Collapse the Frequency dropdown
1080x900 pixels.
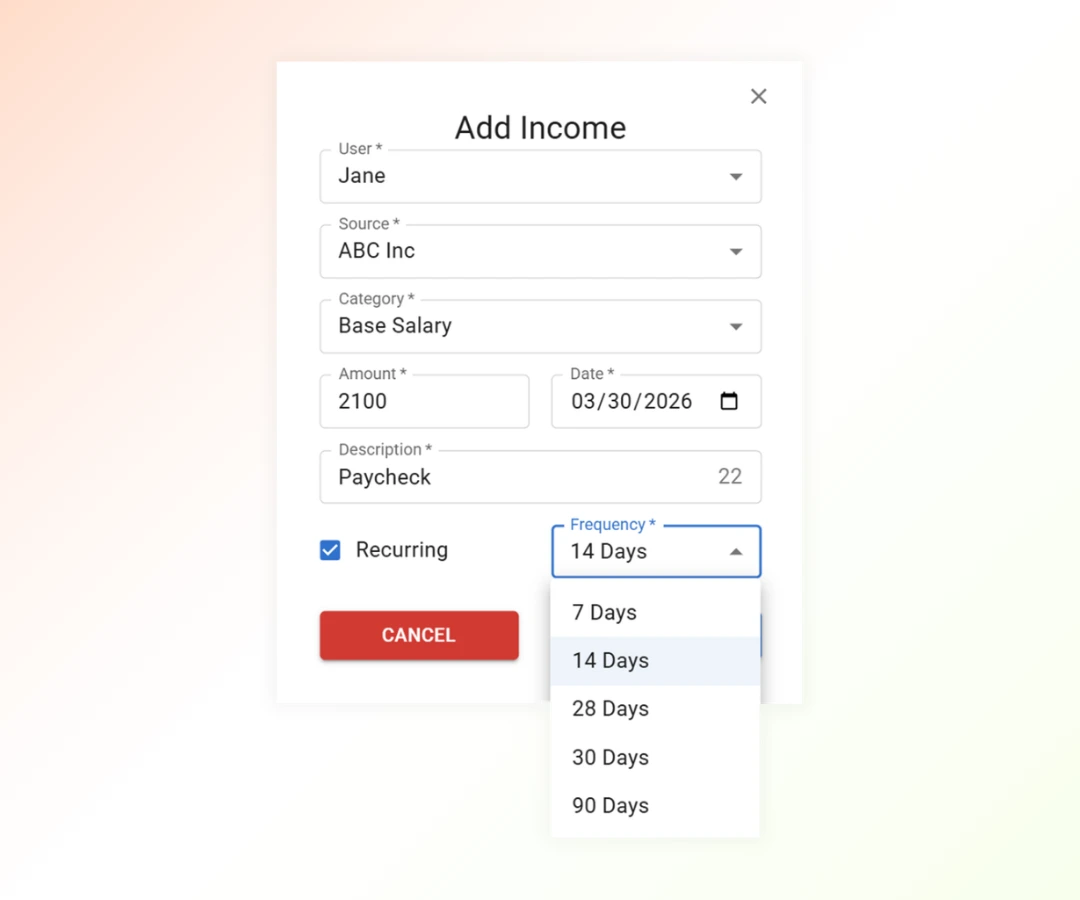point(656,552)
